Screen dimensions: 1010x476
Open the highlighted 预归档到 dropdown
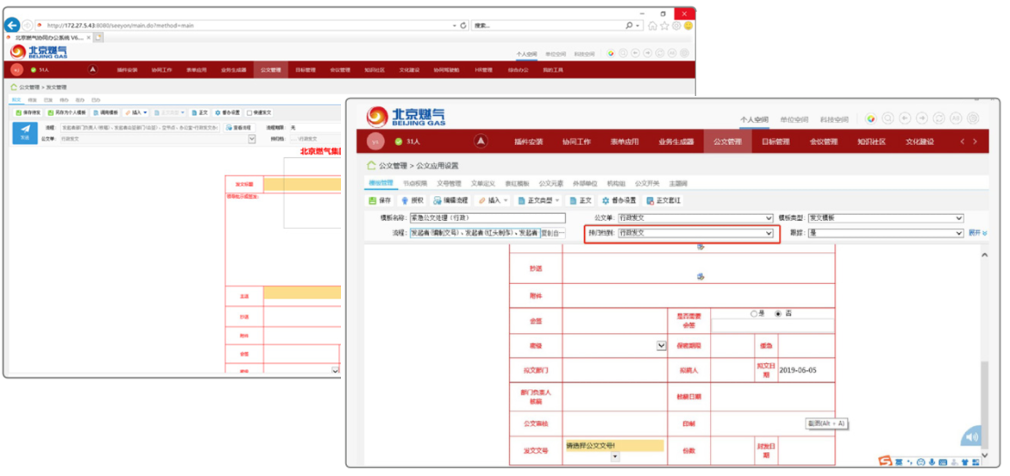point(695,233)
